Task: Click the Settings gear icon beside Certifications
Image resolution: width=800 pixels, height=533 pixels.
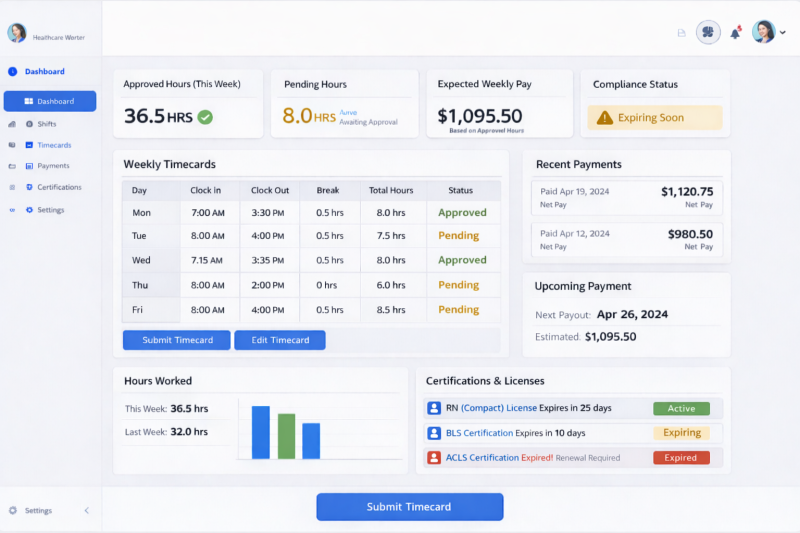Action: (29, 210)
